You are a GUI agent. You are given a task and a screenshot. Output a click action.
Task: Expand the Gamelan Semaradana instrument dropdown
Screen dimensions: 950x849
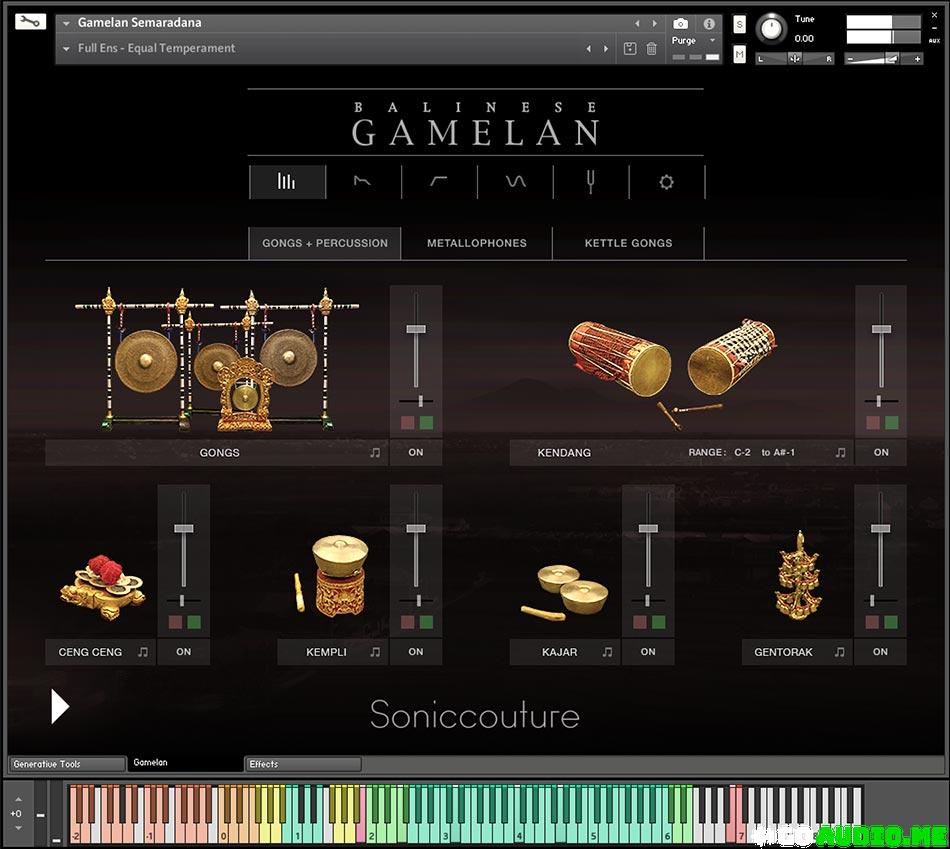pos(67,23)
